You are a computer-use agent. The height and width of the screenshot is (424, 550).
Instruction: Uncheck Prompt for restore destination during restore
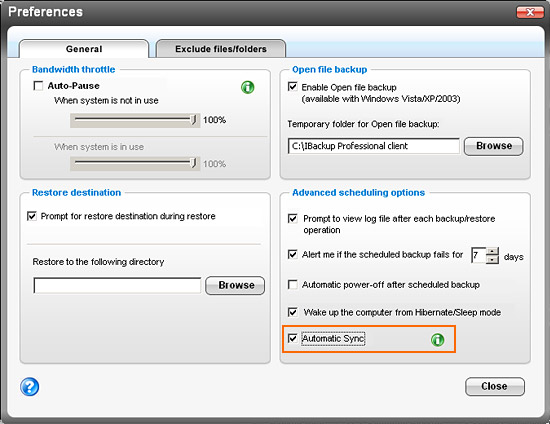coord(32,216)
